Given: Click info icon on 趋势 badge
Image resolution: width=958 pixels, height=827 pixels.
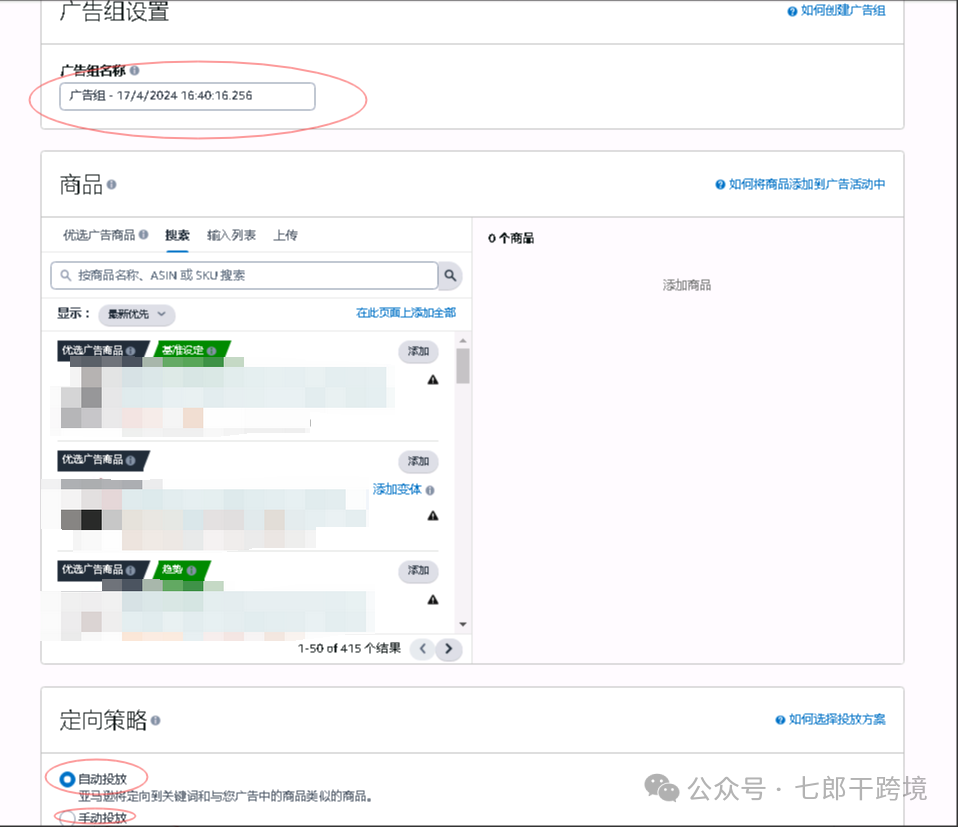Looking at the screenshot, I should click(x=191, y=570).
